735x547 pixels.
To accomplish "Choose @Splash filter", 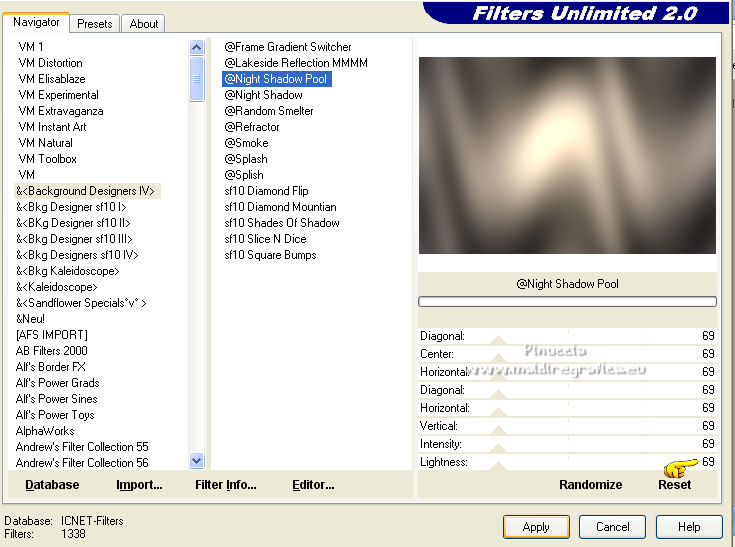I will tap(246, 159).
